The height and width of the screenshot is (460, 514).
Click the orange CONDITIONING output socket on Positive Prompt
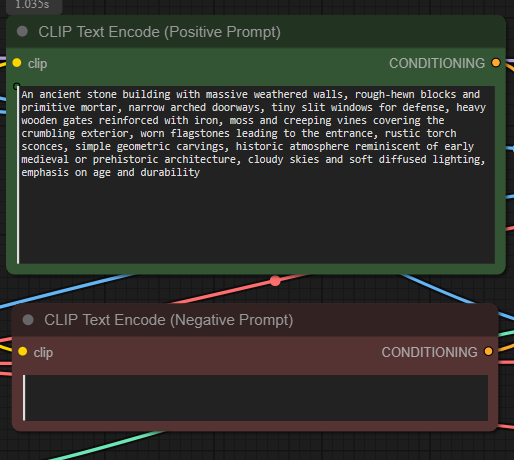[x=496, y=63]
